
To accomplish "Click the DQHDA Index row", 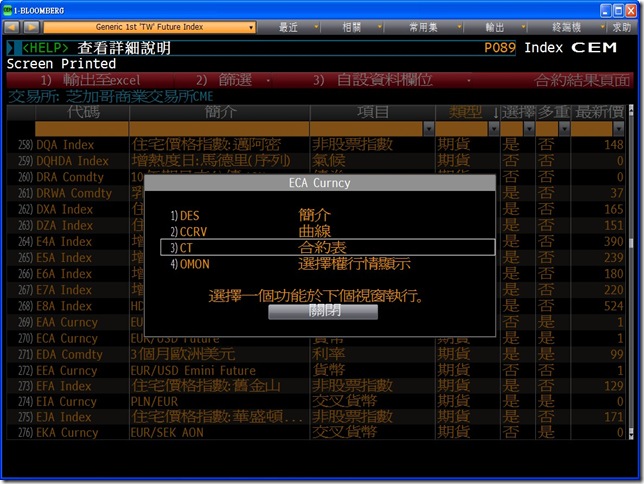I will 316,161.
